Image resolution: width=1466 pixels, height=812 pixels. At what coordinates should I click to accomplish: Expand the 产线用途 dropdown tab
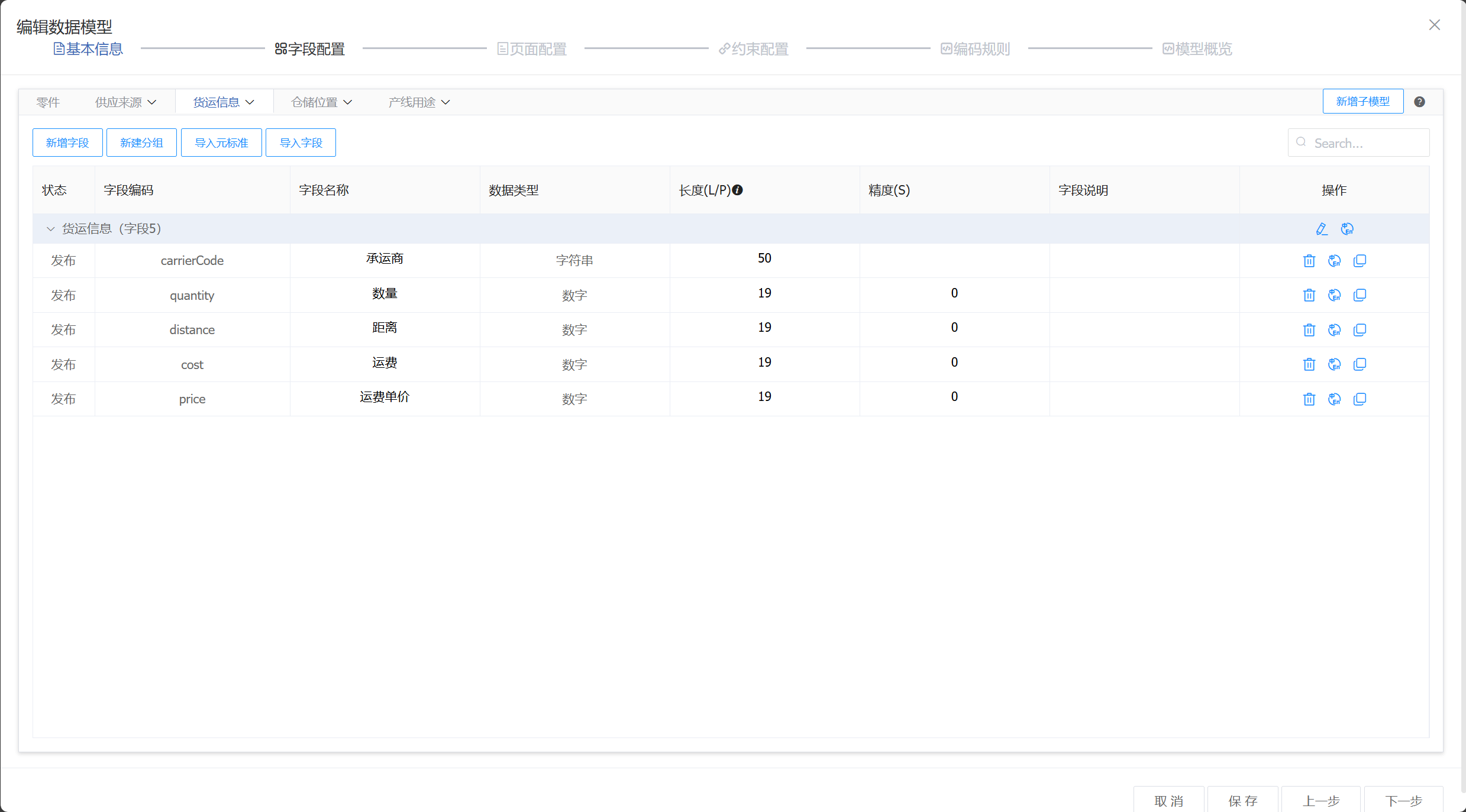419,102
